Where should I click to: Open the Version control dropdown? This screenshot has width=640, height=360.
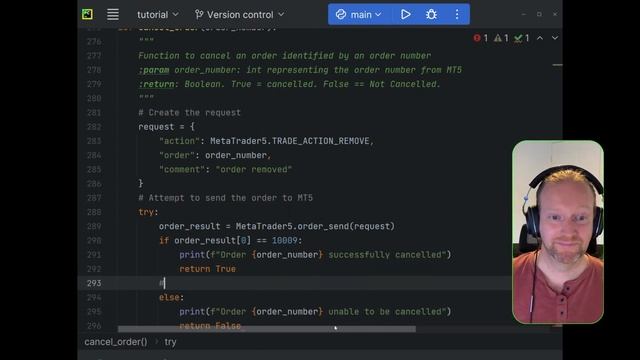coord(240,15)
